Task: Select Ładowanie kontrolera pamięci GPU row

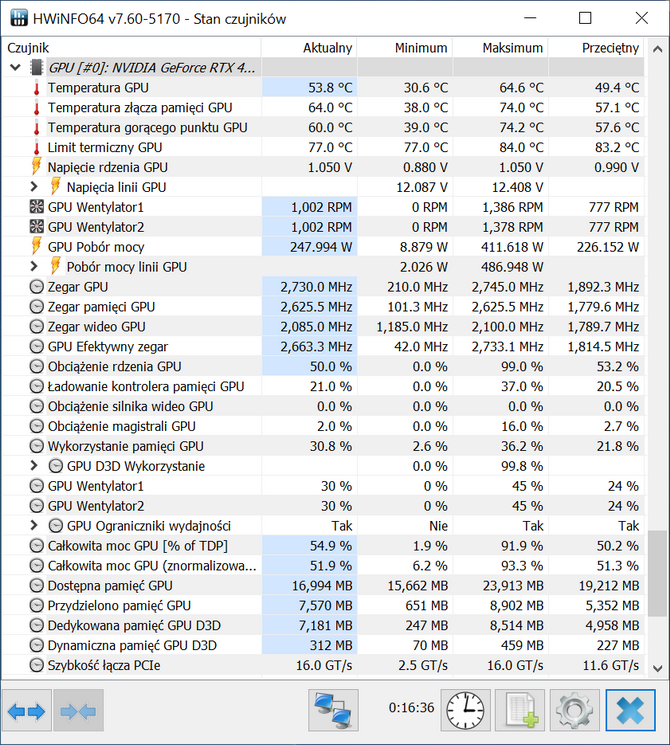Action: point(323,387)
